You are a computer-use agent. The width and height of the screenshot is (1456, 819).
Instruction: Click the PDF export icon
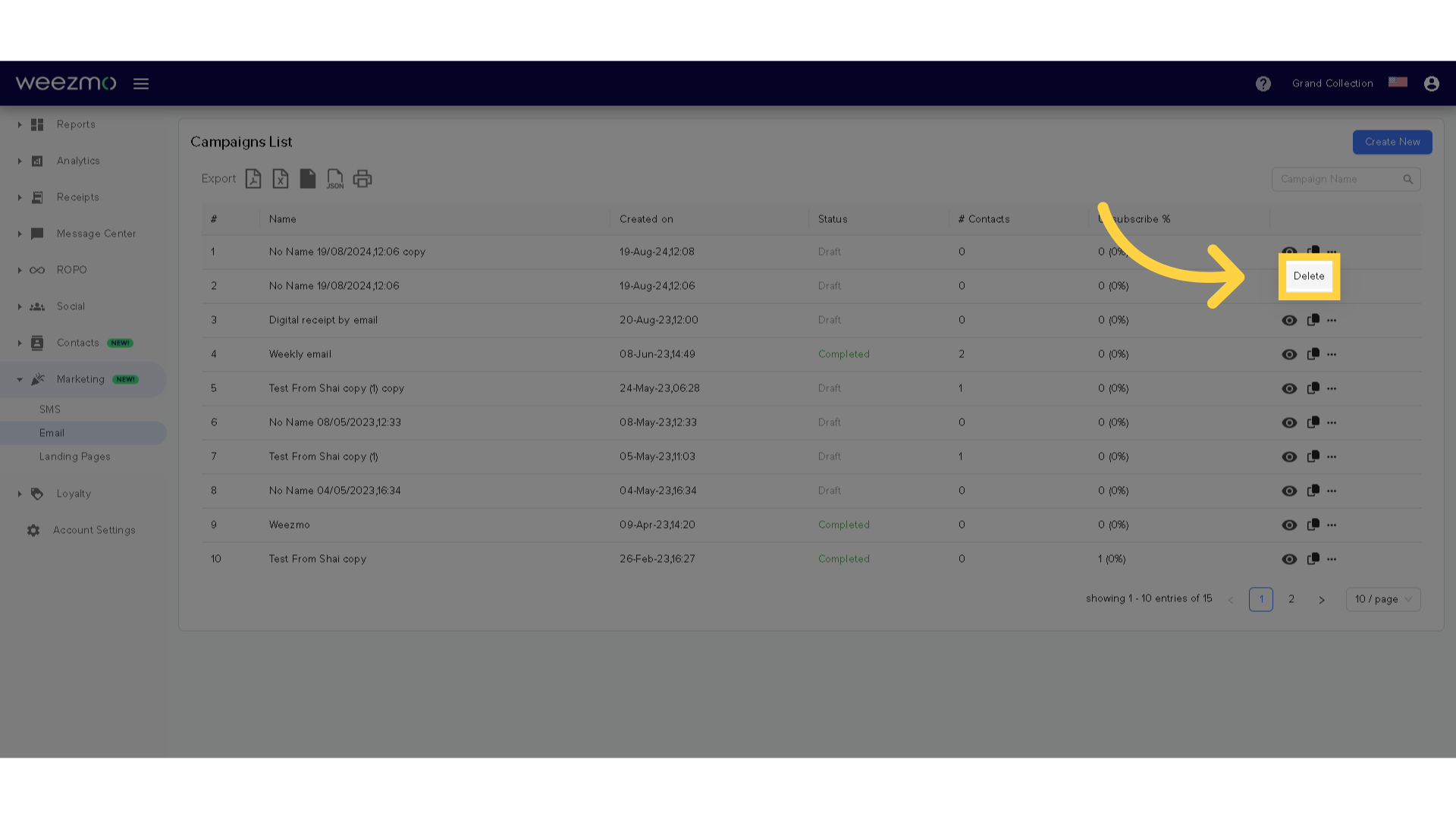(x=253, y=178)
